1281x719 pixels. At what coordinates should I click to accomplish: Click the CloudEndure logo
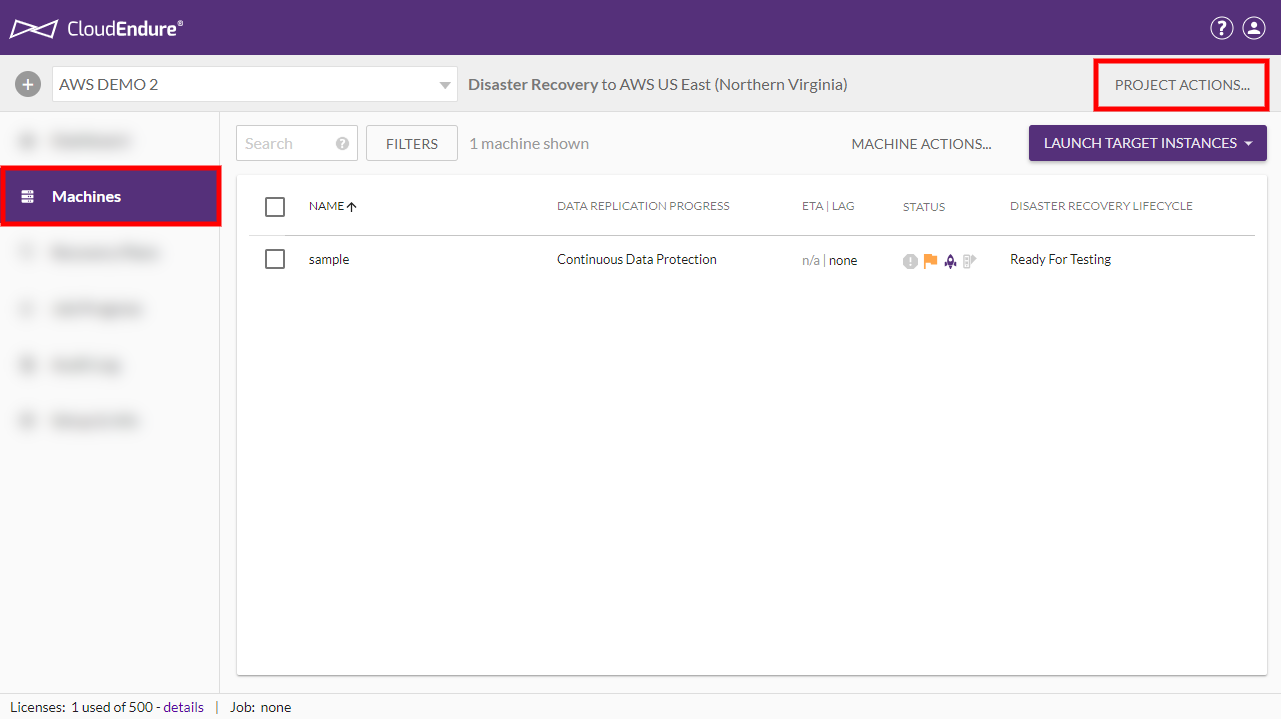click(96, 28)
